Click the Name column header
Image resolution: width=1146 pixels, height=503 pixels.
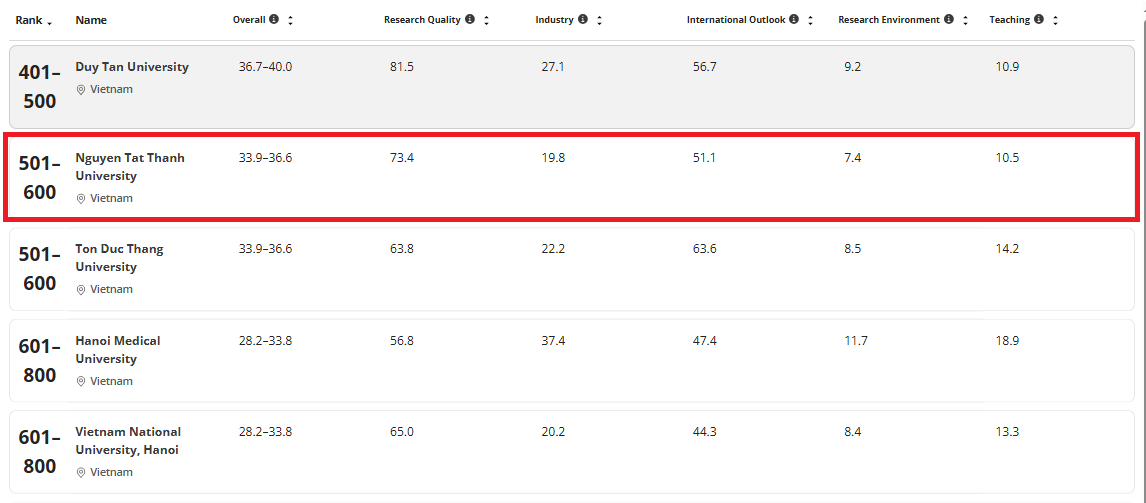tap(91, 20)
